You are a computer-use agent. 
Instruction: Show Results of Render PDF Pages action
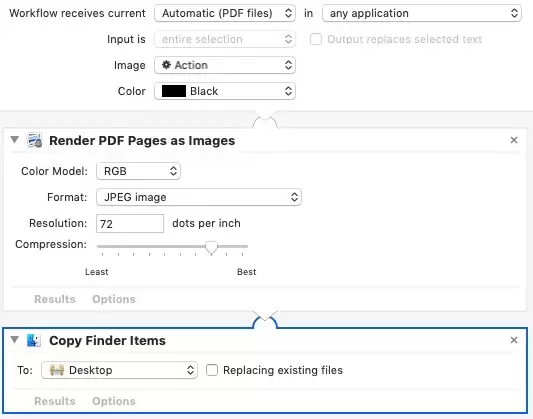pos(55,299)
